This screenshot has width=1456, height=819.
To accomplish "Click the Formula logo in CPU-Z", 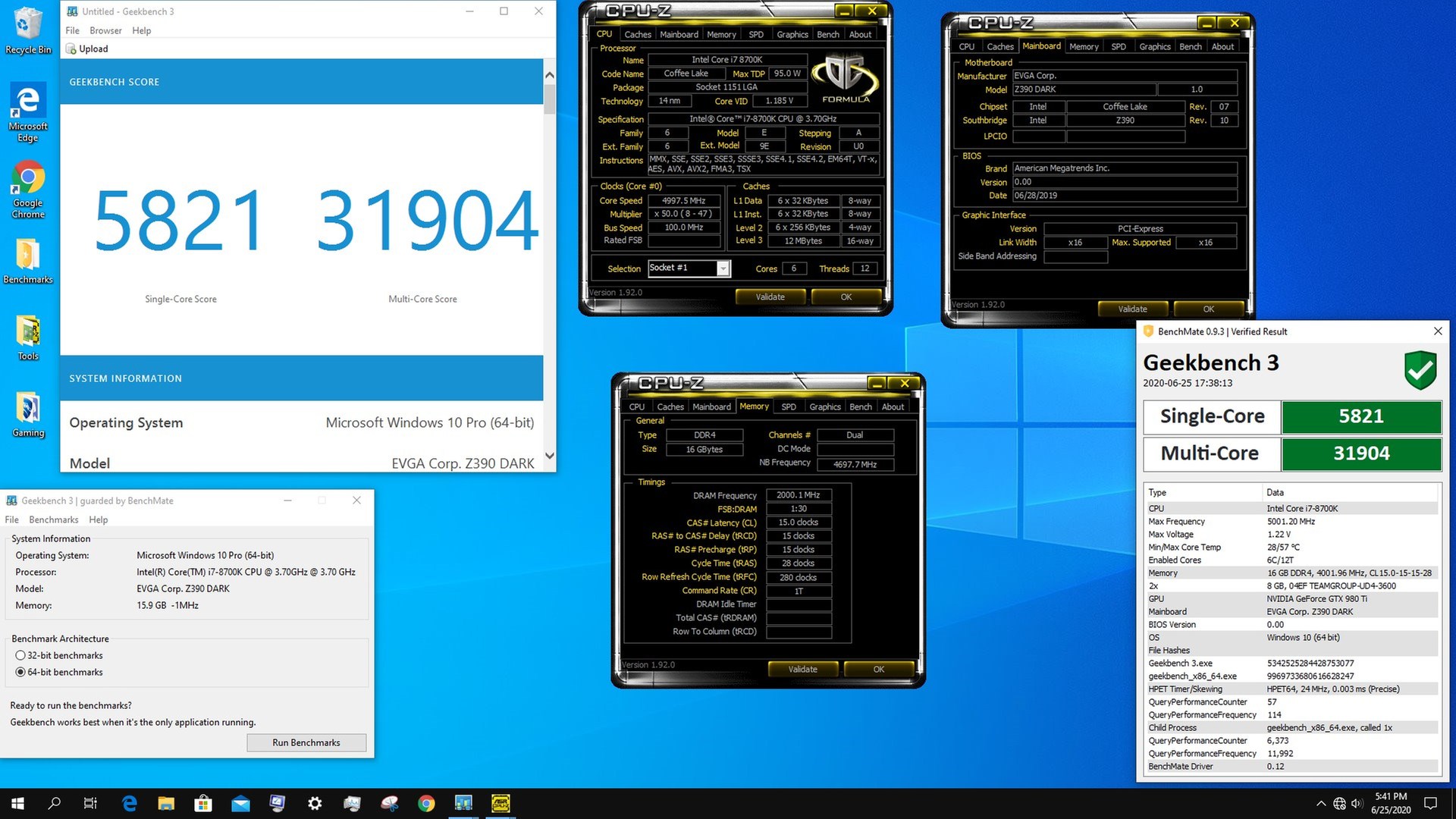I will [846, 78].
